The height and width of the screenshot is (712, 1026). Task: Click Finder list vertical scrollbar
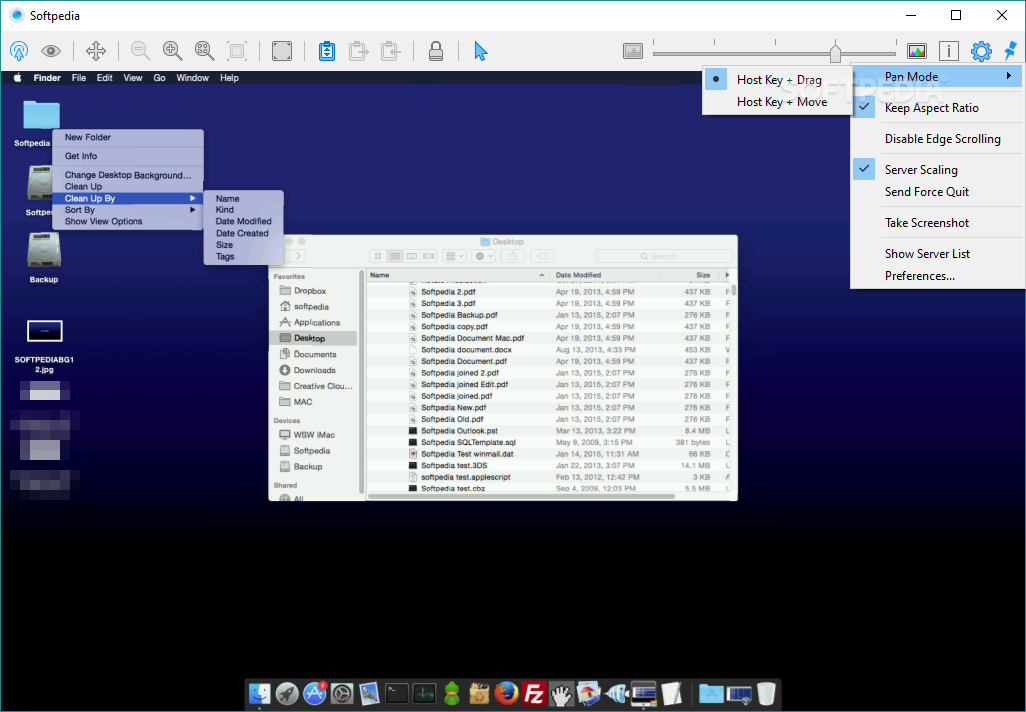[734, 290]
